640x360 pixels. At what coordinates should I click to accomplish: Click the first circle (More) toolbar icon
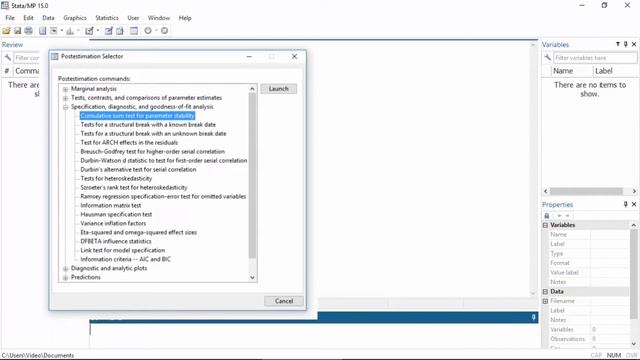click(x=148, y=31)
